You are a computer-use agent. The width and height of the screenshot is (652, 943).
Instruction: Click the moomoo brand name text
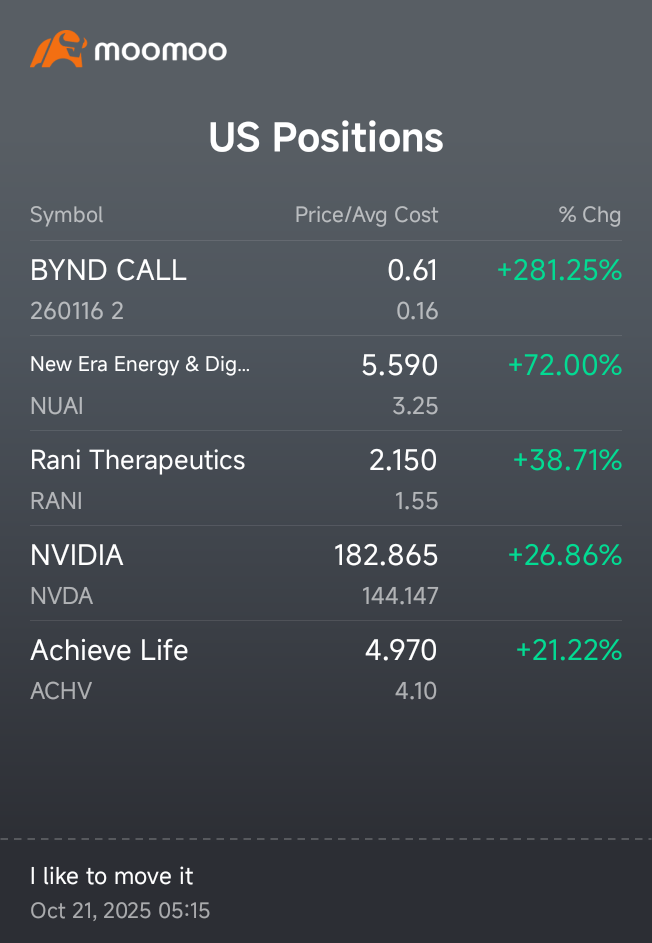(161, 51)
